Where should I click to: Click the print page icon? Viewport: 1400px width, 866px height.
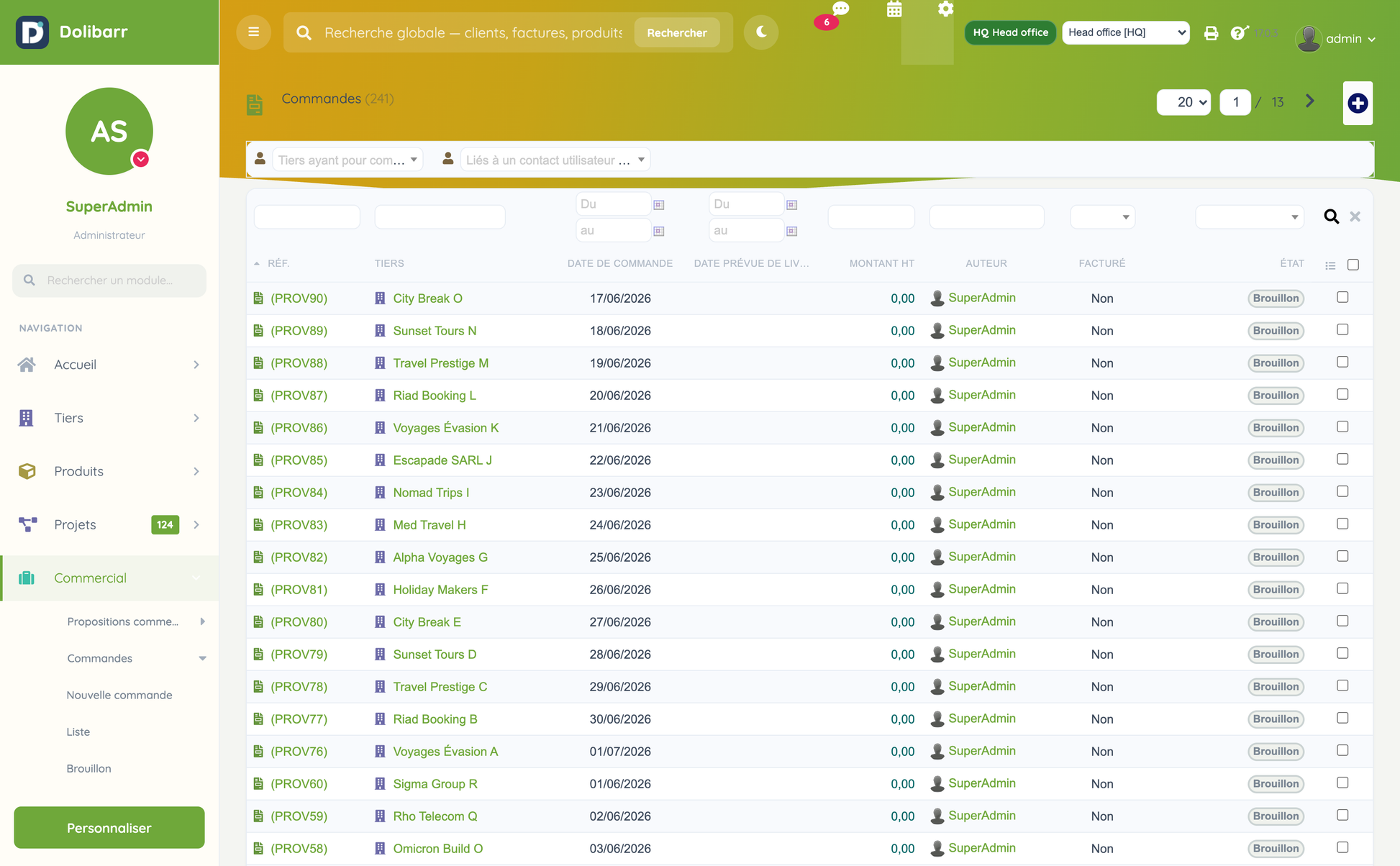click(1211, 33)
